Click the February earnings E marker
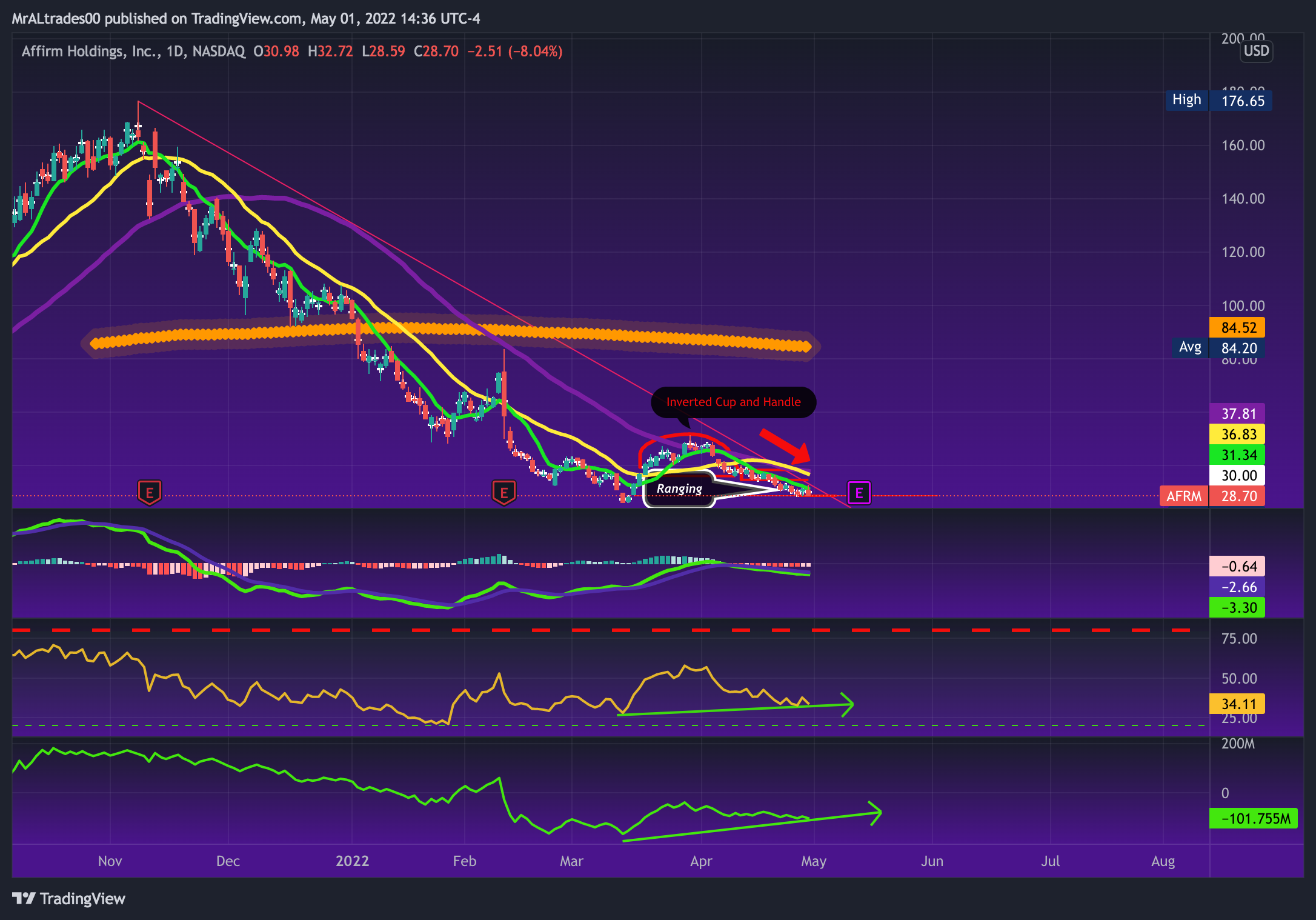 pos(504,493)
